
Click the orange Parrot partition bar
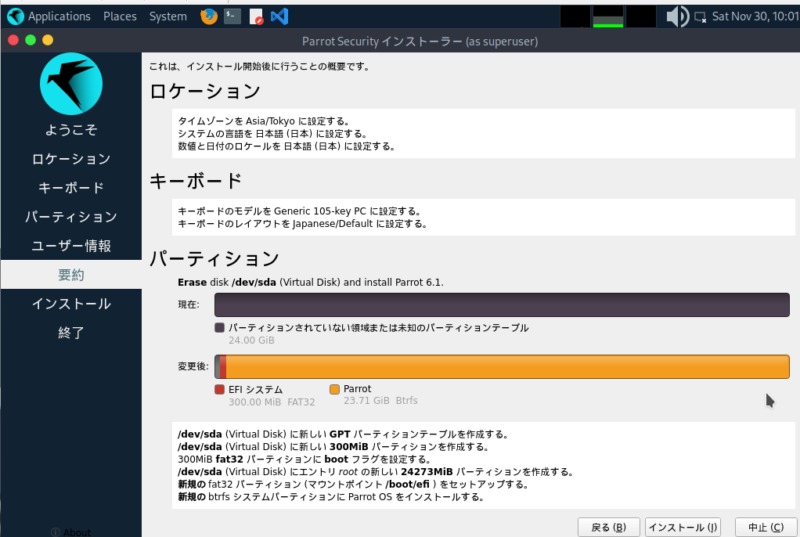[508, 367]
